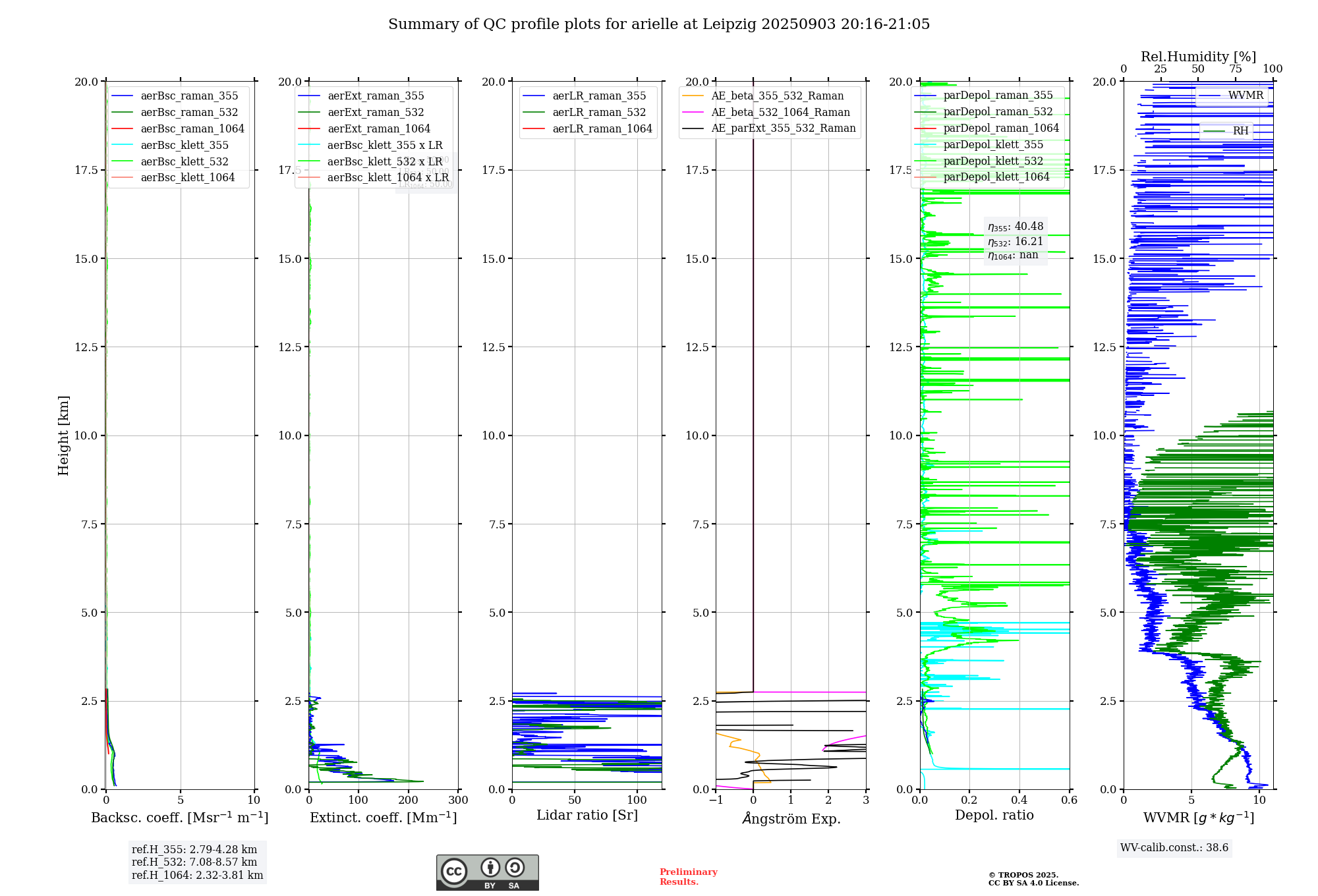Click the ref.H_532 reference height text
Screen dimensions: 1318x896
coord(194,862)
